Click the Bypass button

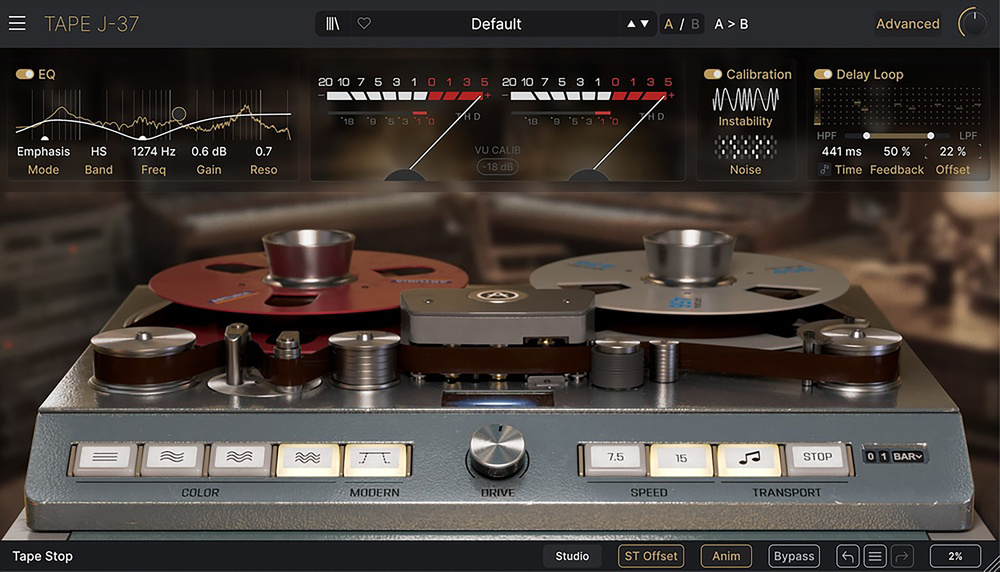click(x=793, y=557)
